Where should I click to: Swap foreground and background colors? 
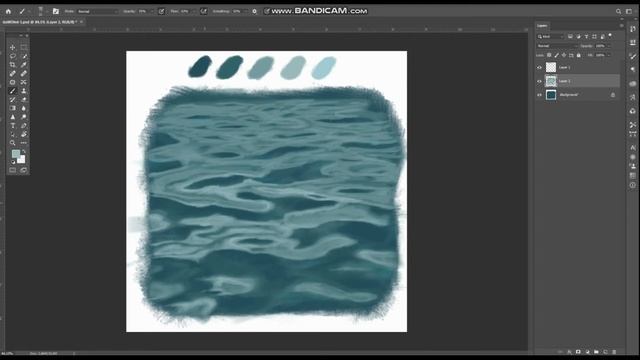24,151
